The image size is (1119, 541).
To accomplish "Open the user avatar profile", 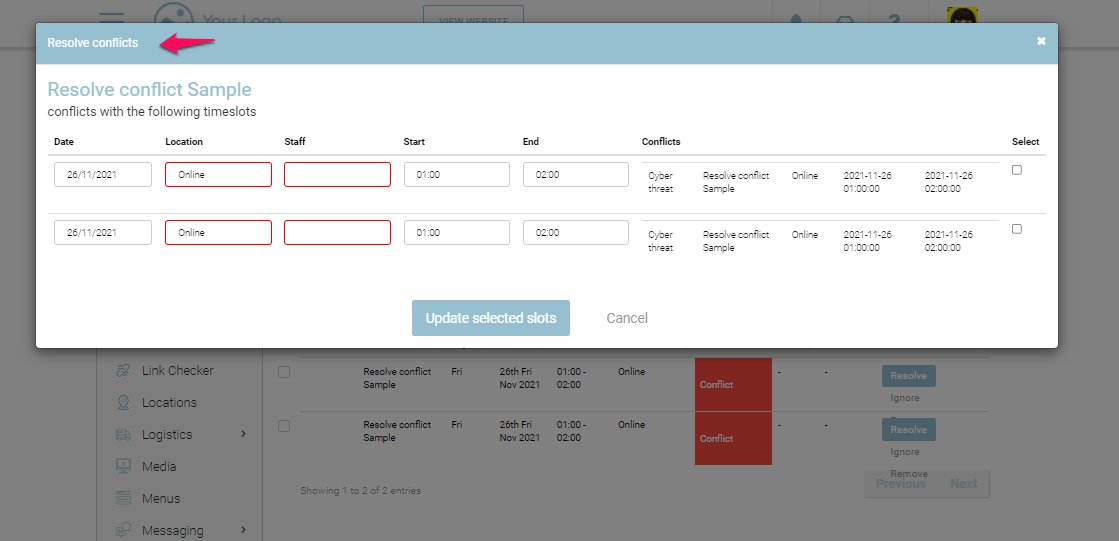I will tap(962, 18).
